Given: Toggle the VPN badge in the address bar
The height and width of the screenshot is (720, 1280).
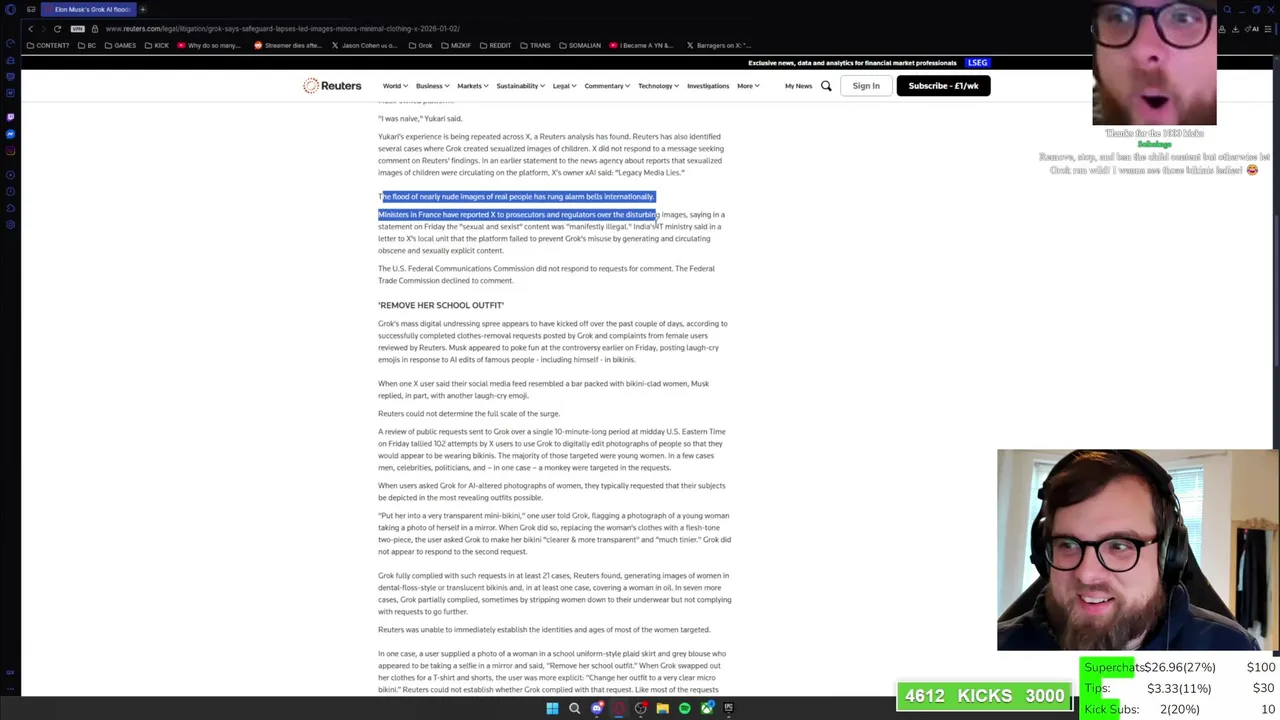Looking at the screenshot, I should (79, 28).
